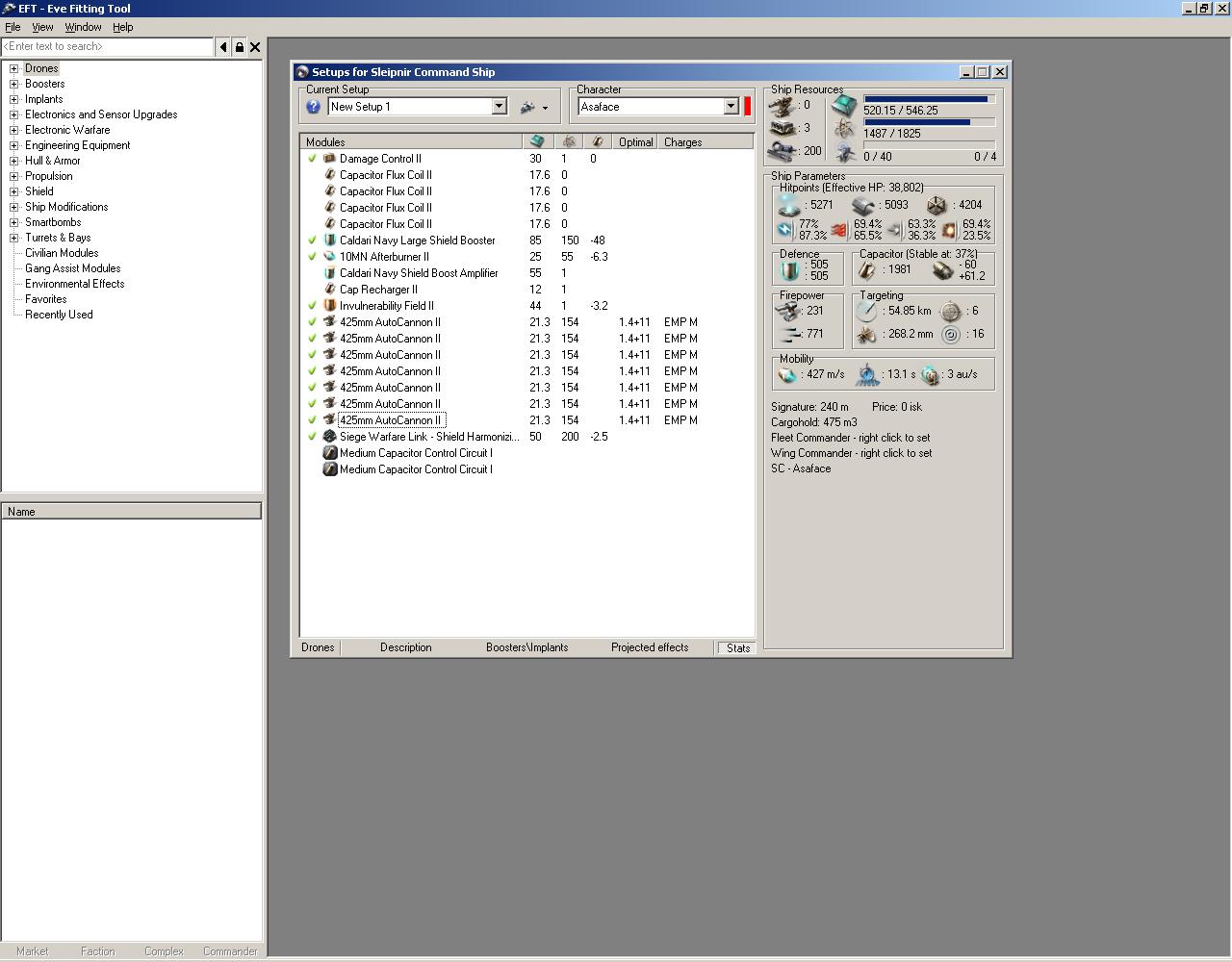1232x962 pixels.
Task: Toggle the Siege Warfare Link checkmark
Action: [x=312, y=437]
